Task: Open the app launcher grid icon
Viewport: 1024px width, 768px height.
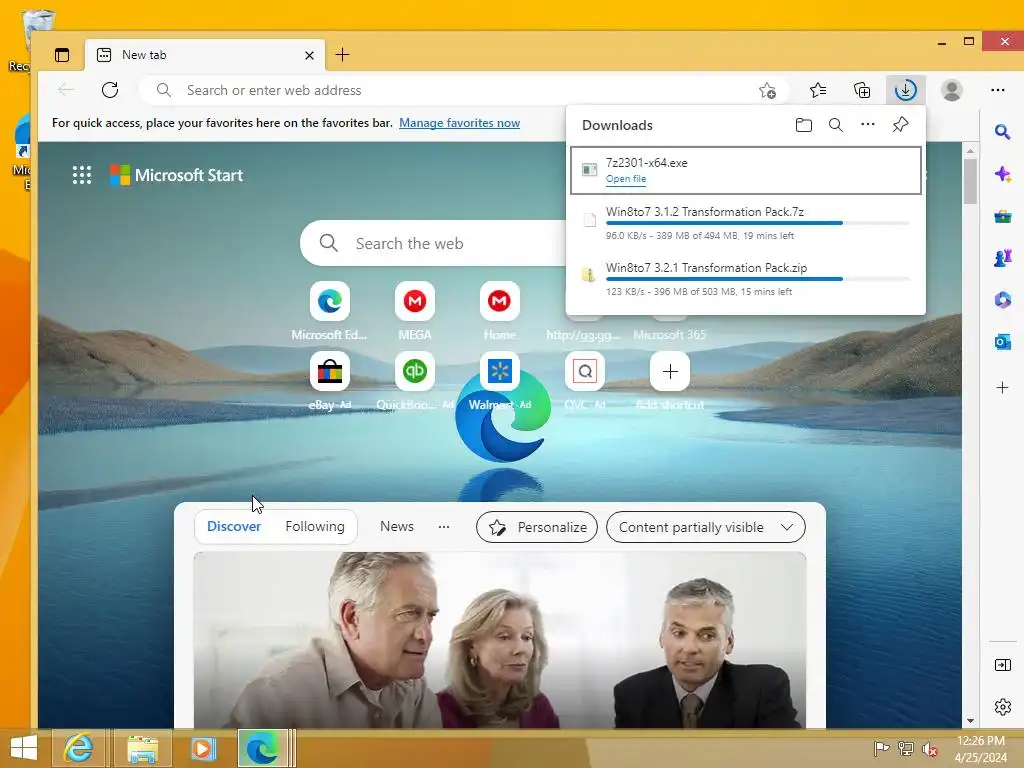Action: [82, 175]
